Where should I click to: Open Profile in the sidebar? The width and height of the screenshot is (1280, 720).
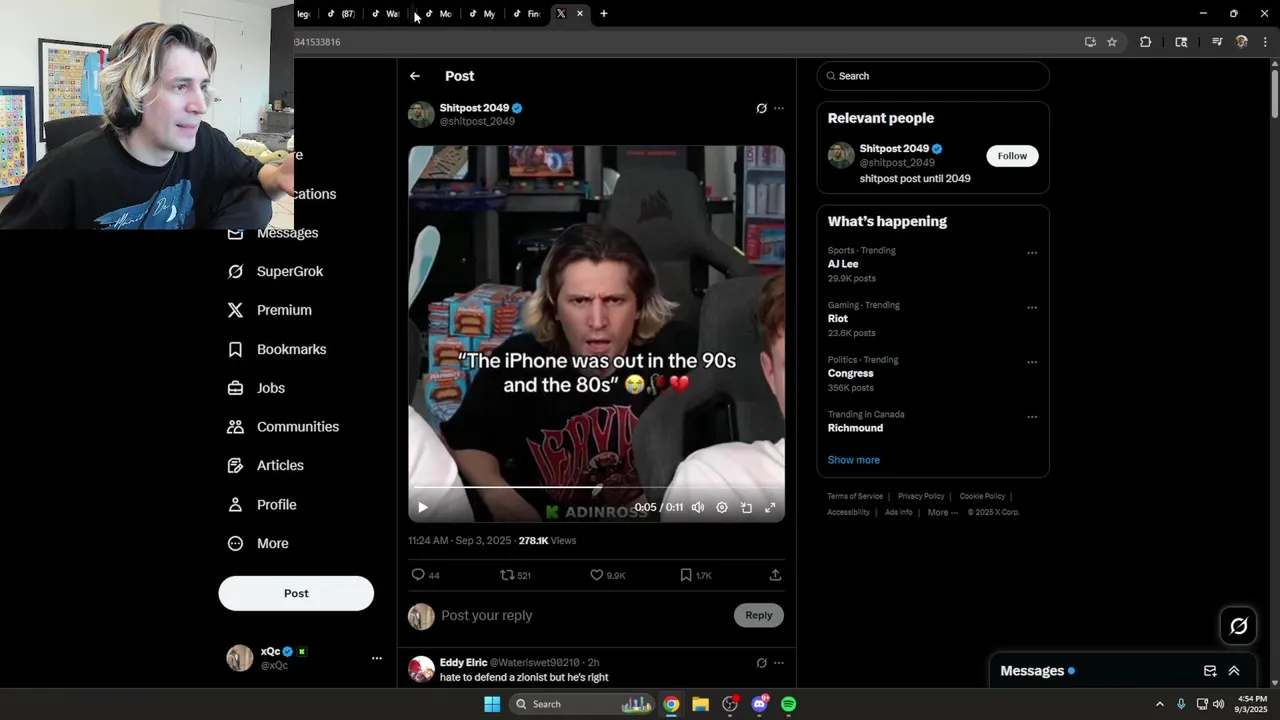[x=262, y=505]
